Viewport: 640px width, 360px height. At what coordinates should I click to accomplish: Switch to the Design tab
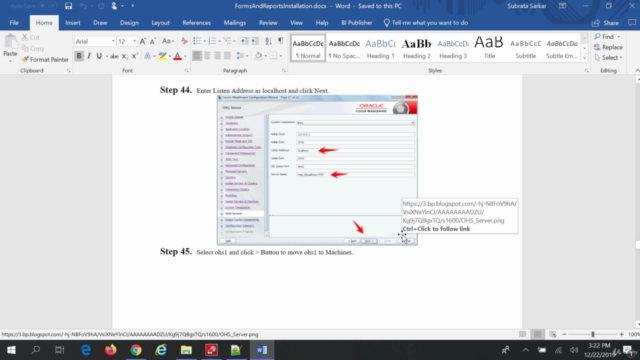coord(129,23)
